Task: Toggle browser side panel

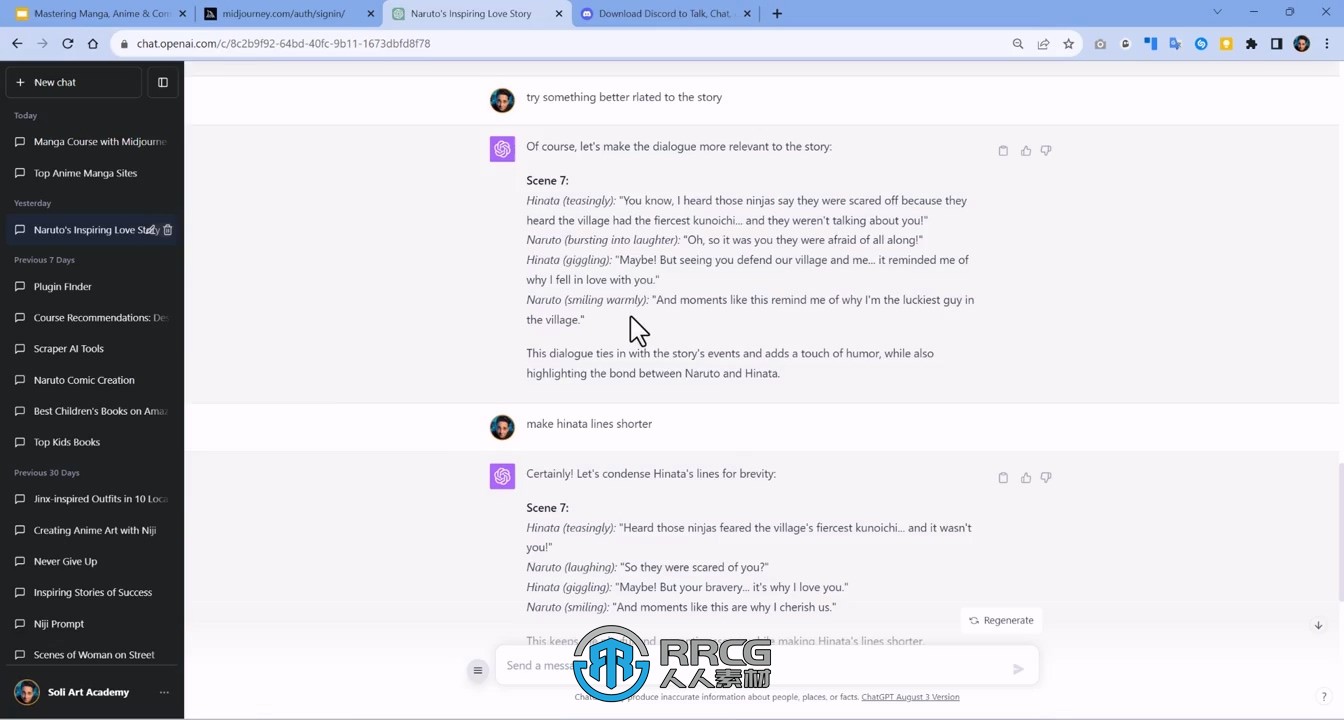Action: tap(1276, 44)
